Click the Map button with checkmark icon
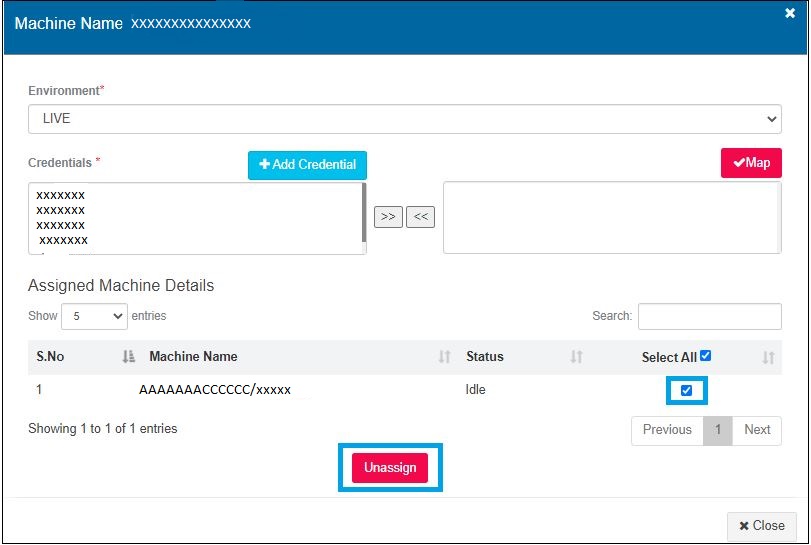The image size is (811, 545). pyautogui.click(x=751, y=163)
